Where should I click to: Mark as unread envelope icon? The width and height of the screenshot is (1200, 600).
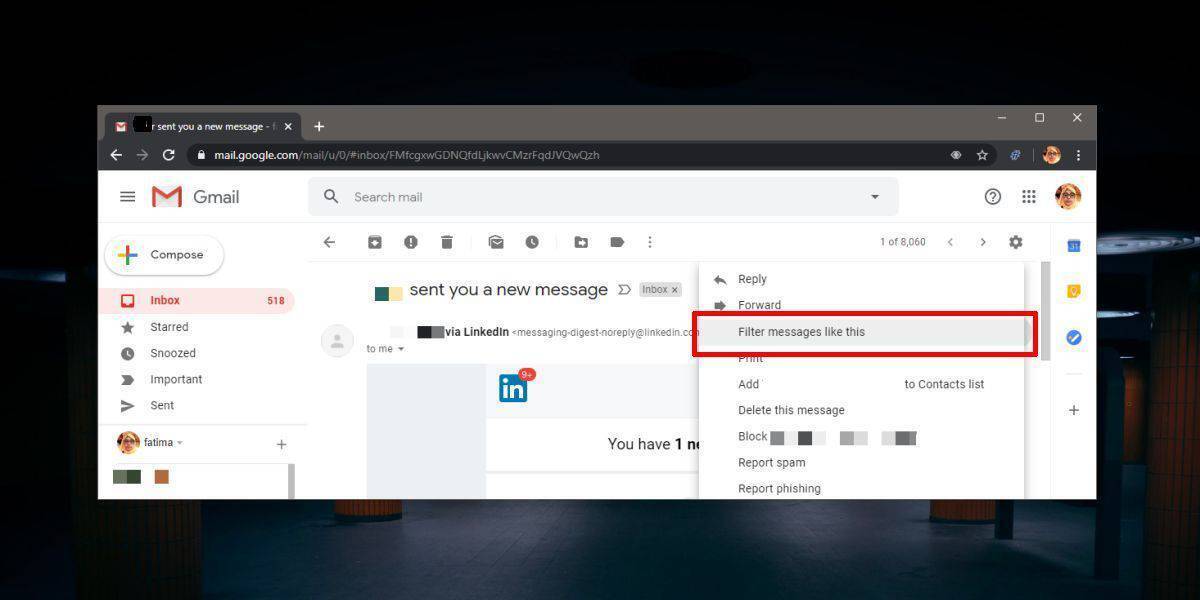click(x=496, y=242)
